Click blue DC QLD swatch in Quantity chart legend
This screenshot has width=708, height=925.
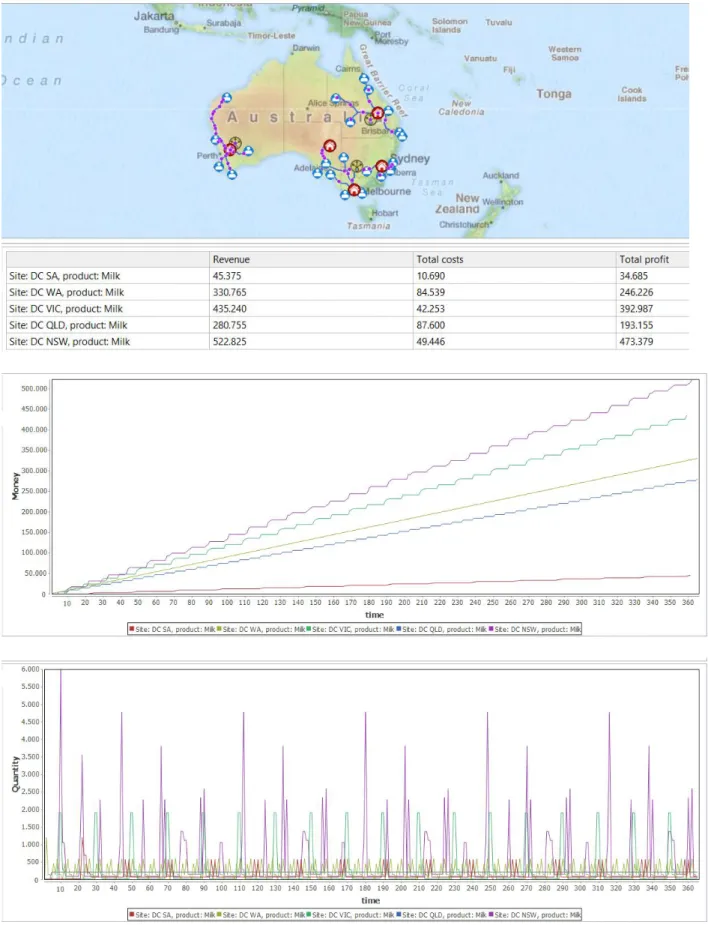click(399, 915)
